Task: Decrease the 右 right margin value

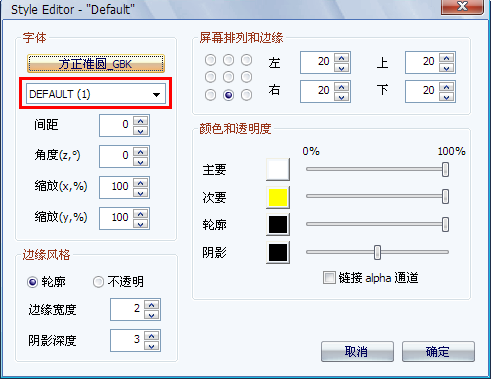Action: pyautogui.click(x=342, y=97)
